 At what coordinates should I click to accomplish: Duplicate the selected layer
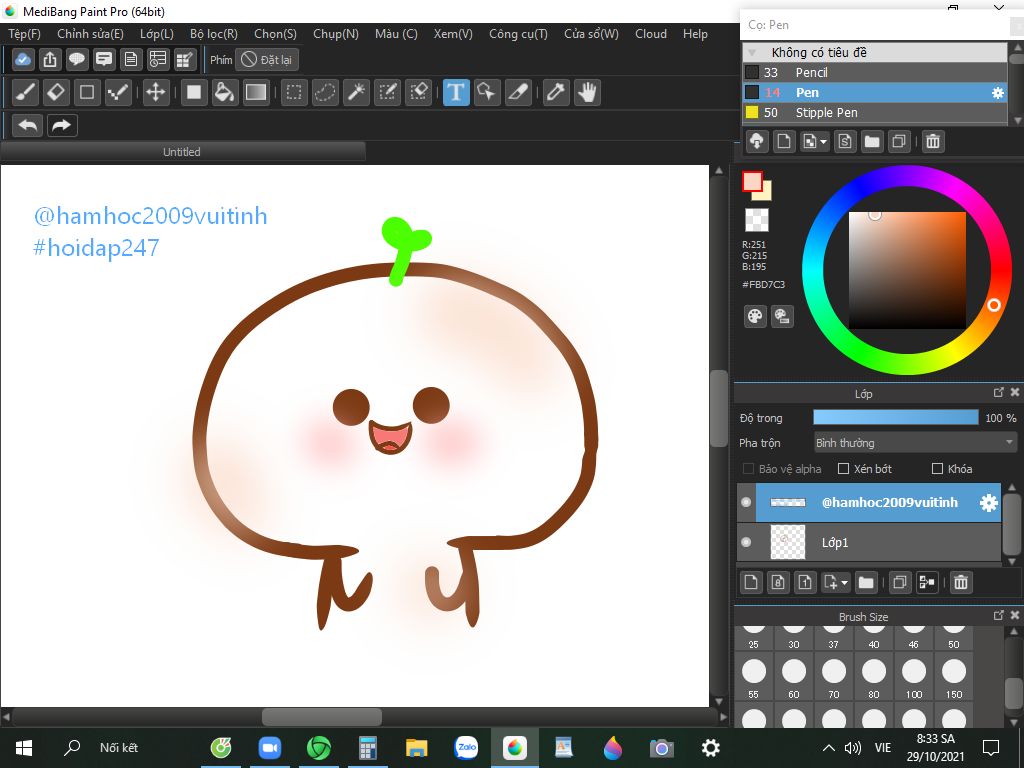click(x=899, y=582)
